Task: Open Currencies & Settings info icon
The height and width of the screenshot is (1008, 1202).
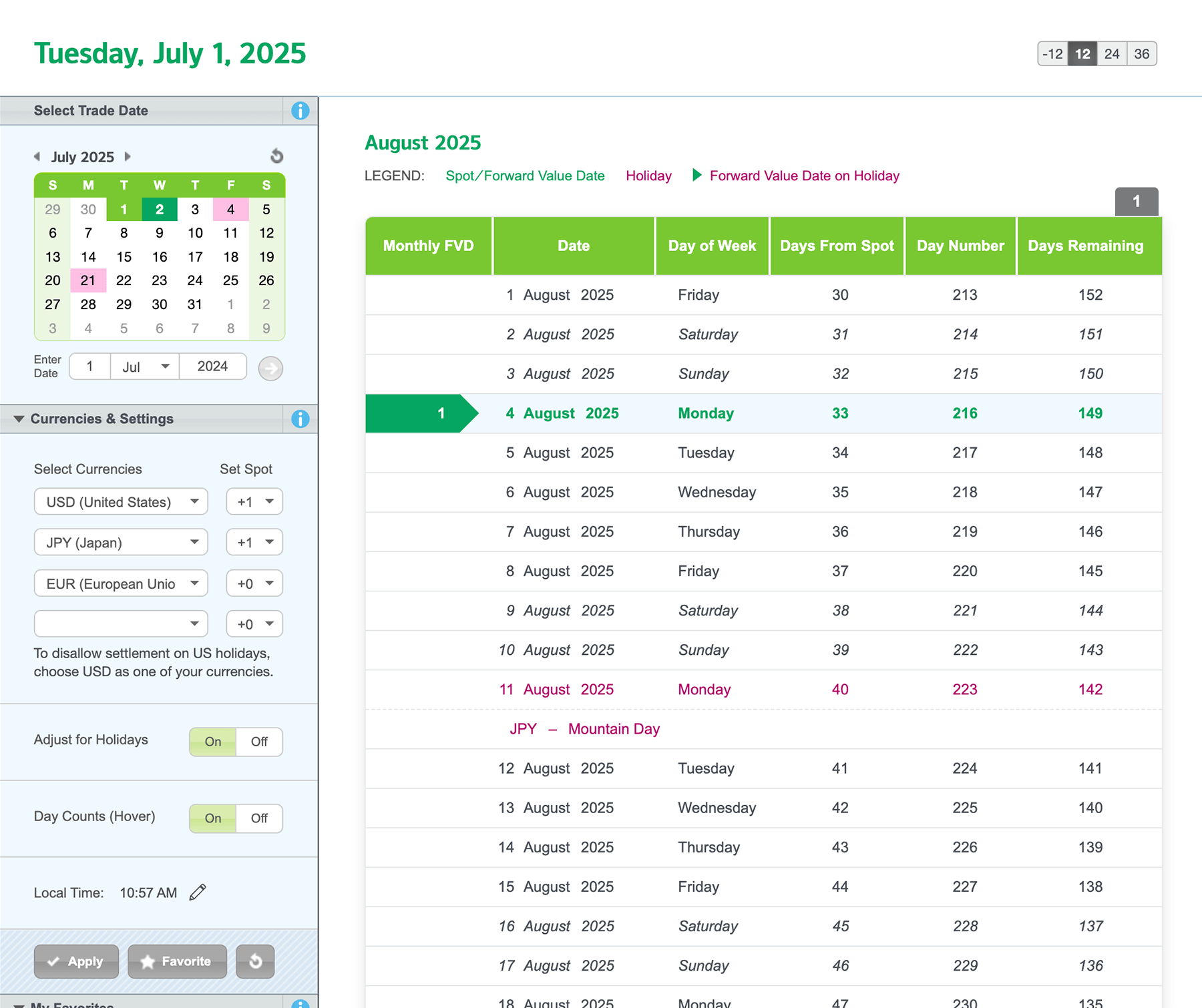Action: coord(300,419)
